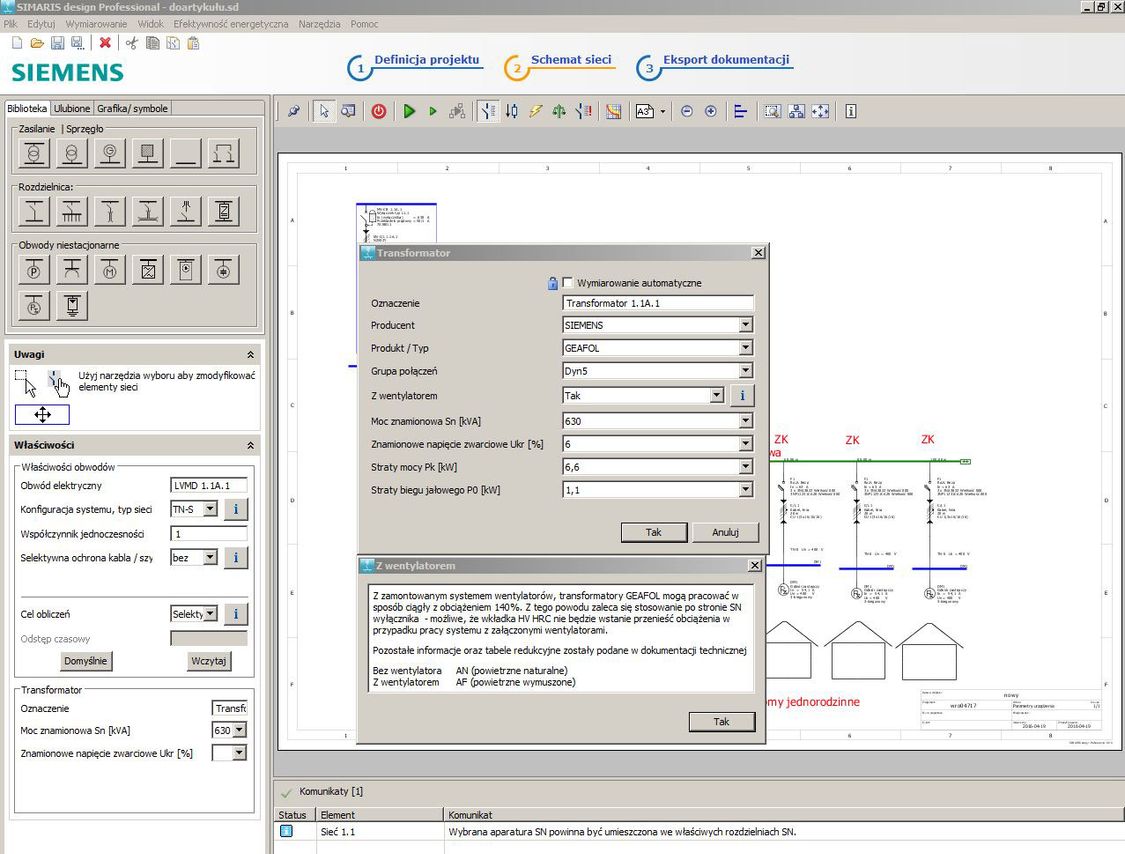
Task: Click the red power stop icon
Action: point(379,111)
